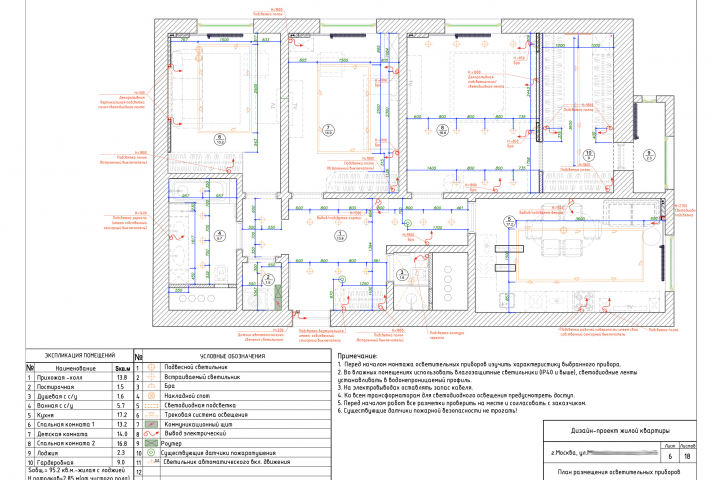Click room marker 3 in the shower room
This screenshot has width=720, height=480.
pos(402,275)
